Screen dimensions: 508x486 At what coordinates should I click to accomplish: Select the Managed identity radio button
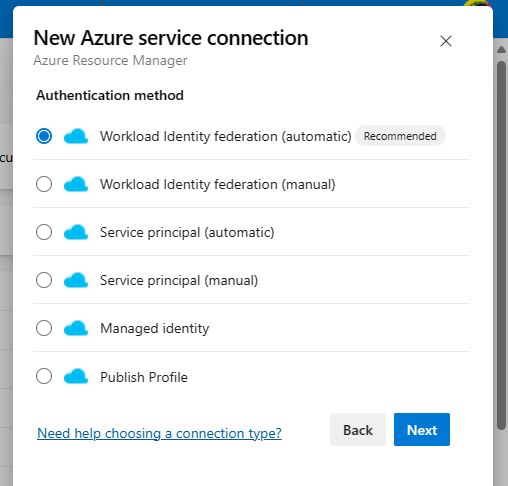click(x=44, y=328)
